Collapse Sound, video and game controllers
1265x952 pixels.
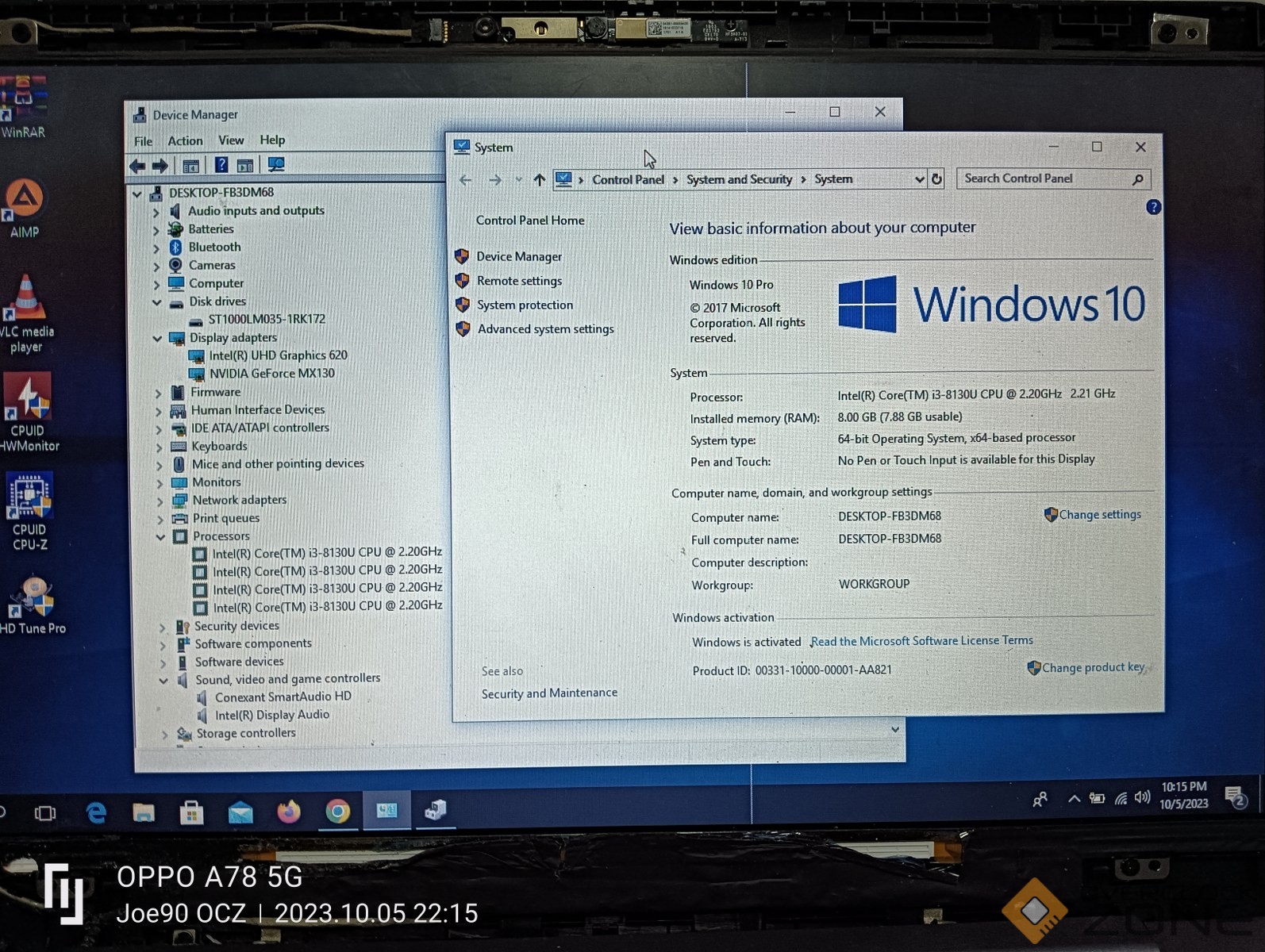click(x=163, y=681)
